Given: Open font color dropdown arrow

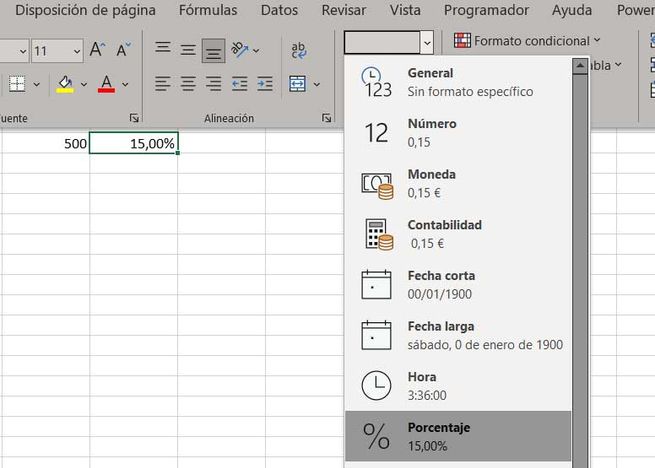Looking at the screenshot, I should tap(125, 84).
